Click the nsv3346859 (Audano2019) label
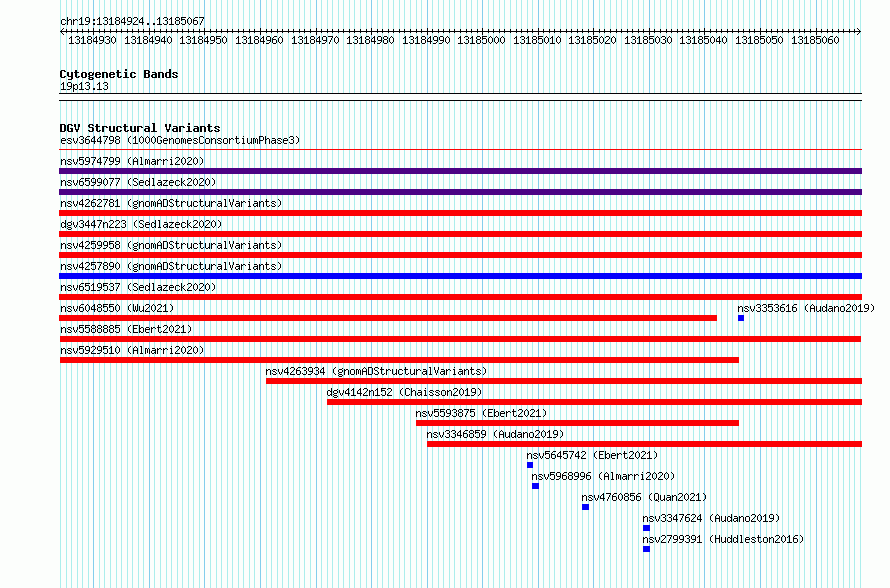 [x=496, y=434]
